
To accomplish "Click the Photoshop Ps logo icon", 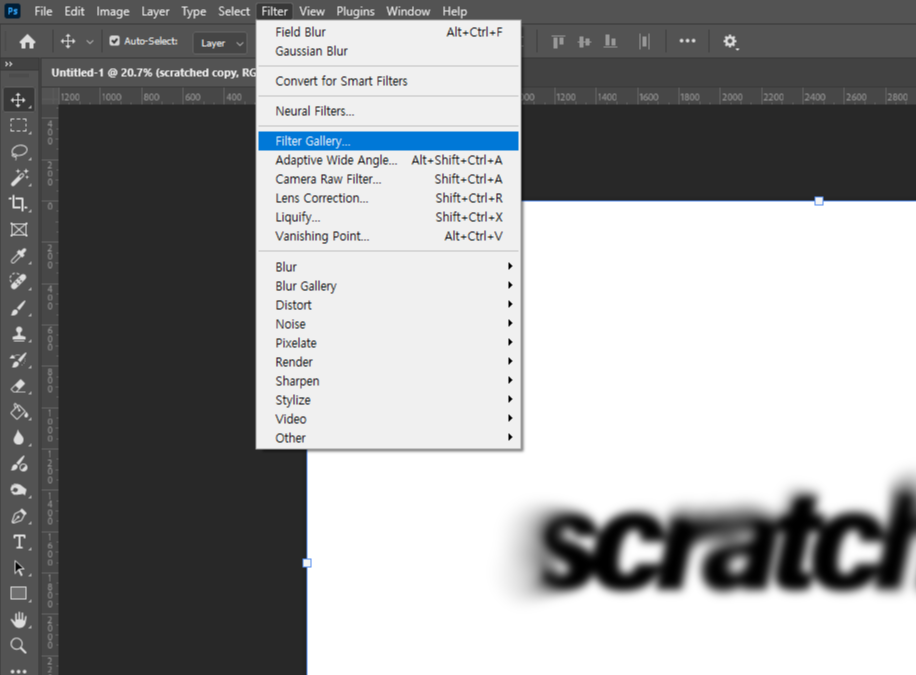I will (12, 11).
